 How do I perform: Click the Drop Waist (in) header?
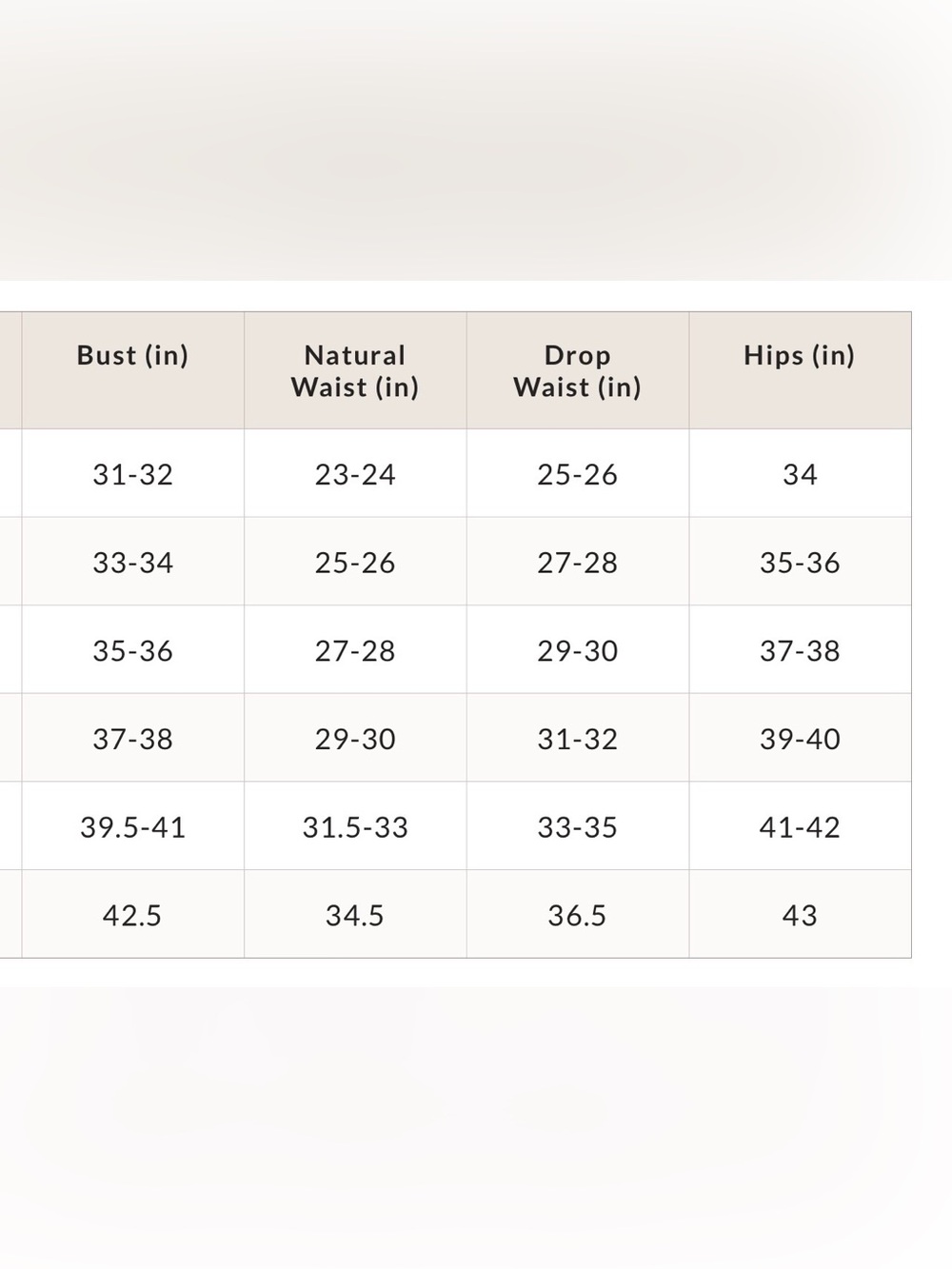click(578, 370)
